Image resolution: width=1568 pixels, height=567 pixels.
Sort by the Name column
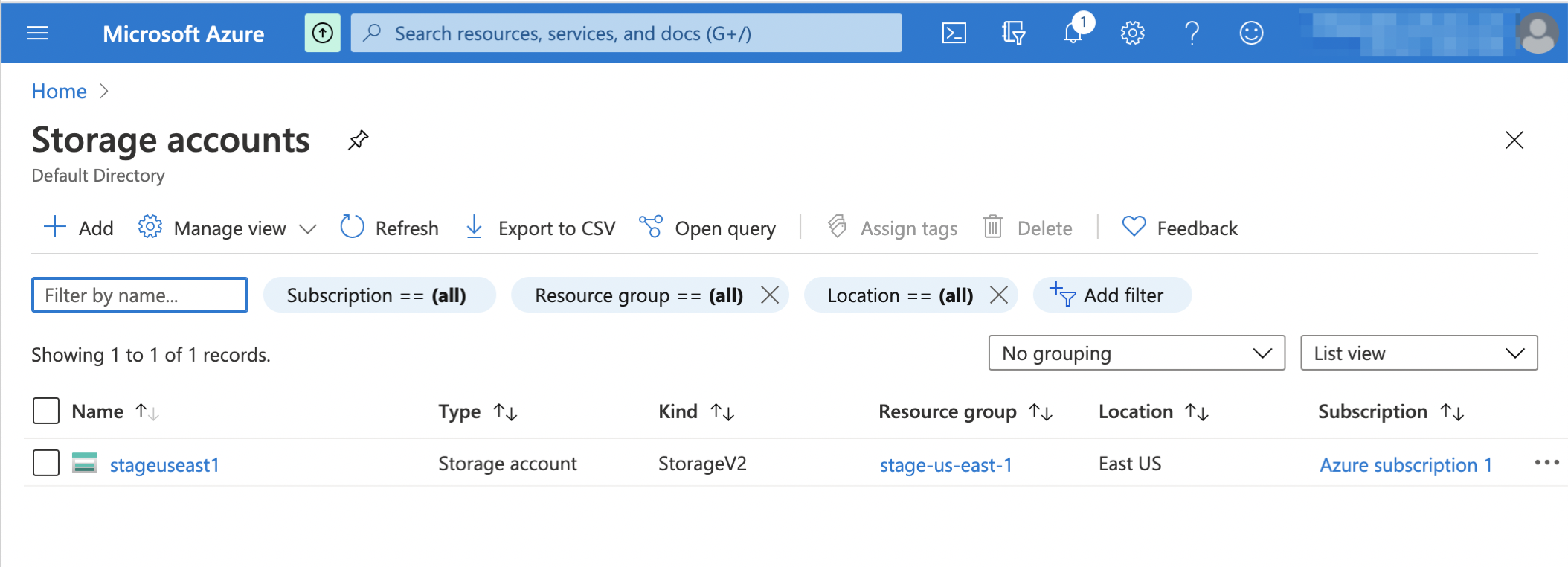[115, 411]
